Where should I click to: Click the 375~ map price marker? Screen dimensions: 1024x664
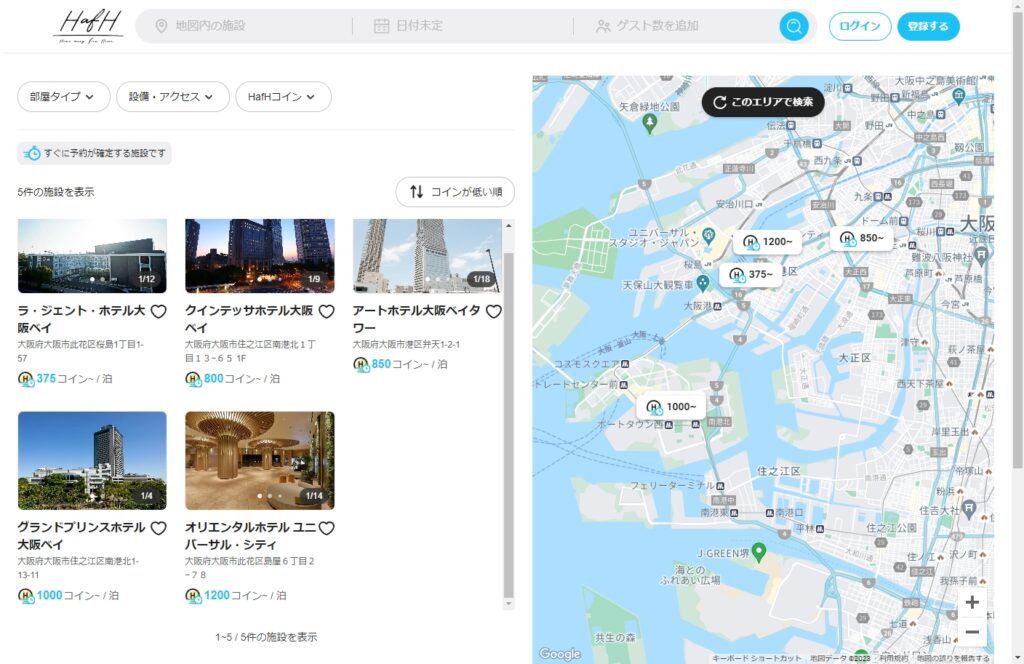(x=751, y=274)
